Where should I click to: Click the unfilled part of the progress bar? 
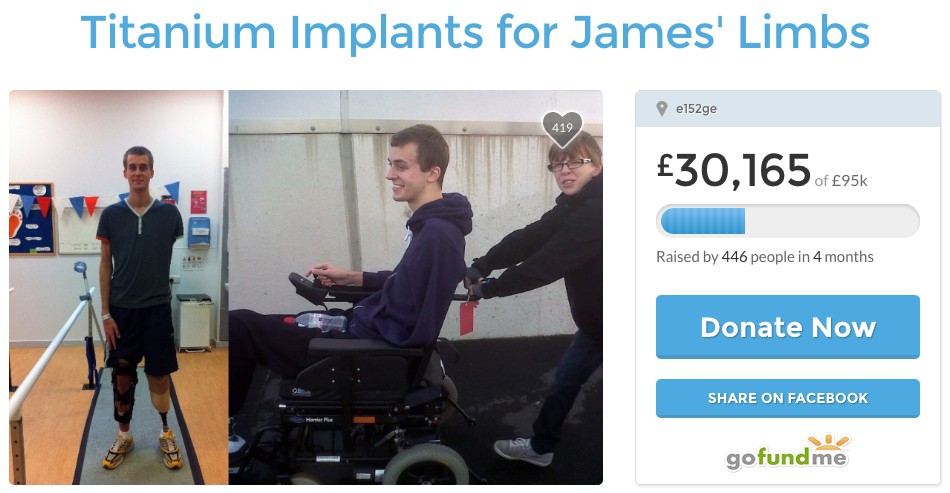coord(831,221)
